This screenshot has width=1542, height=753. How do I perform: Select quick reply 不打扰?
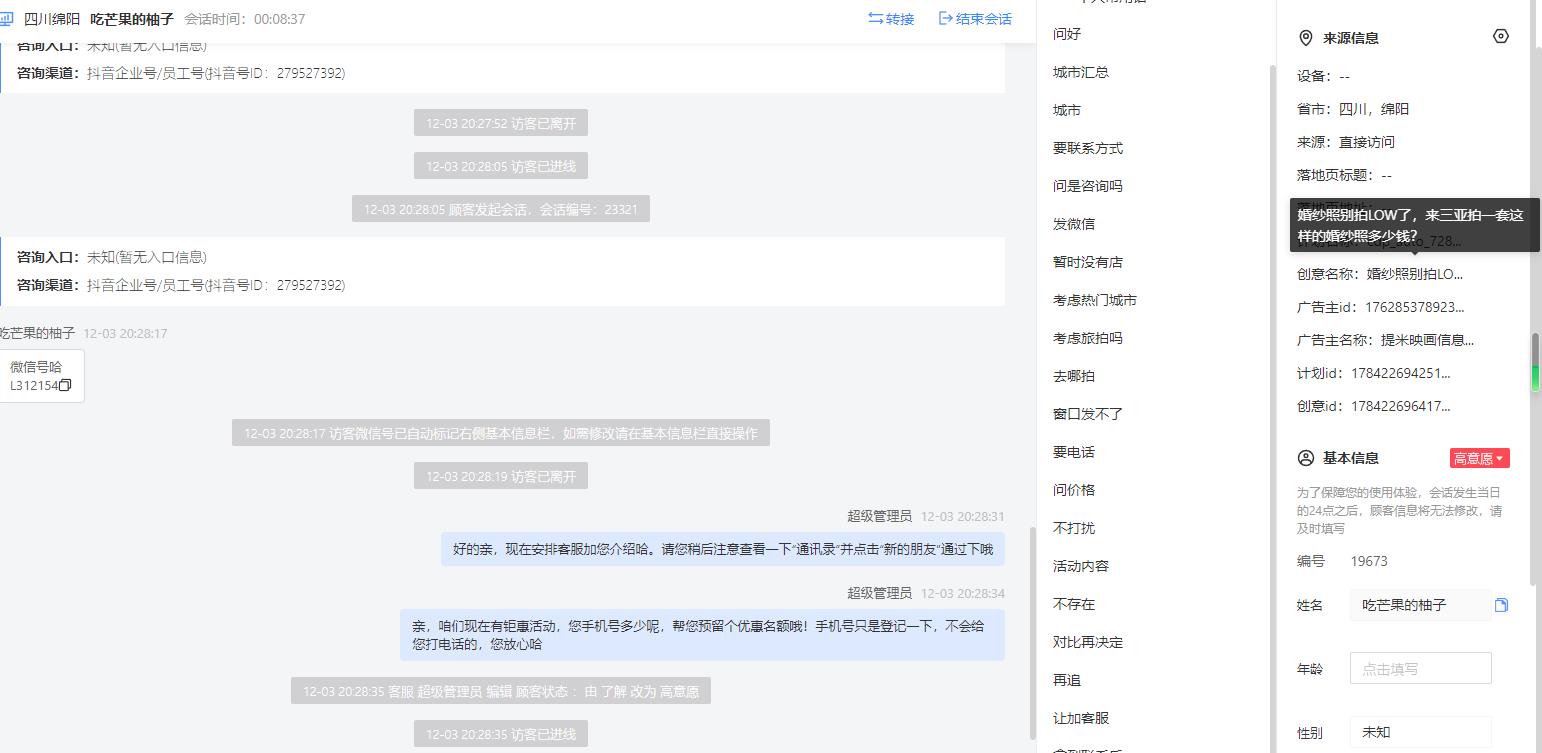pyautogui.click(x=1074, y=528)
